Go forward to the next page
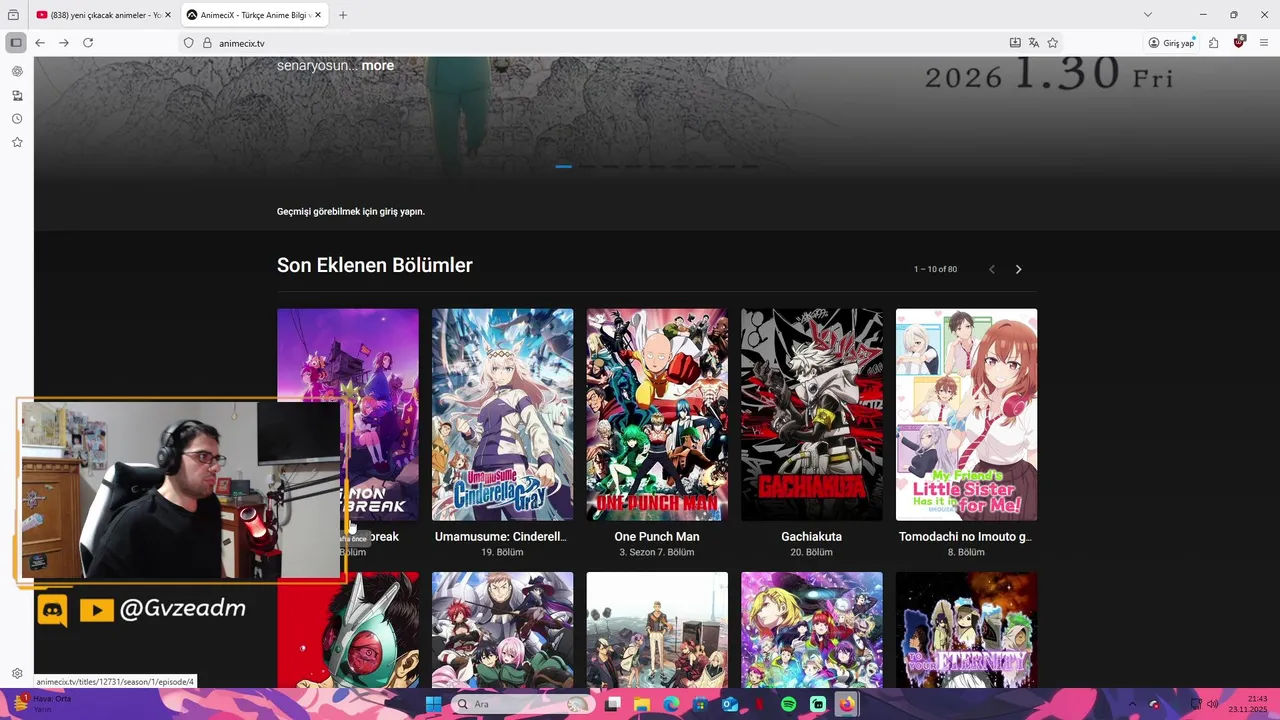Screen dimensions: 1280x720 64,43
